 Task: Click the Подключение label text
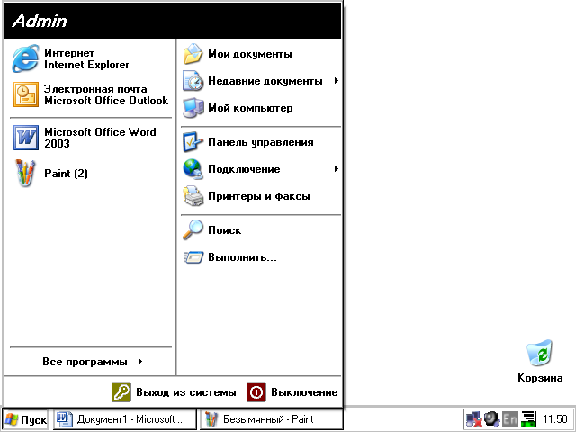244,169
